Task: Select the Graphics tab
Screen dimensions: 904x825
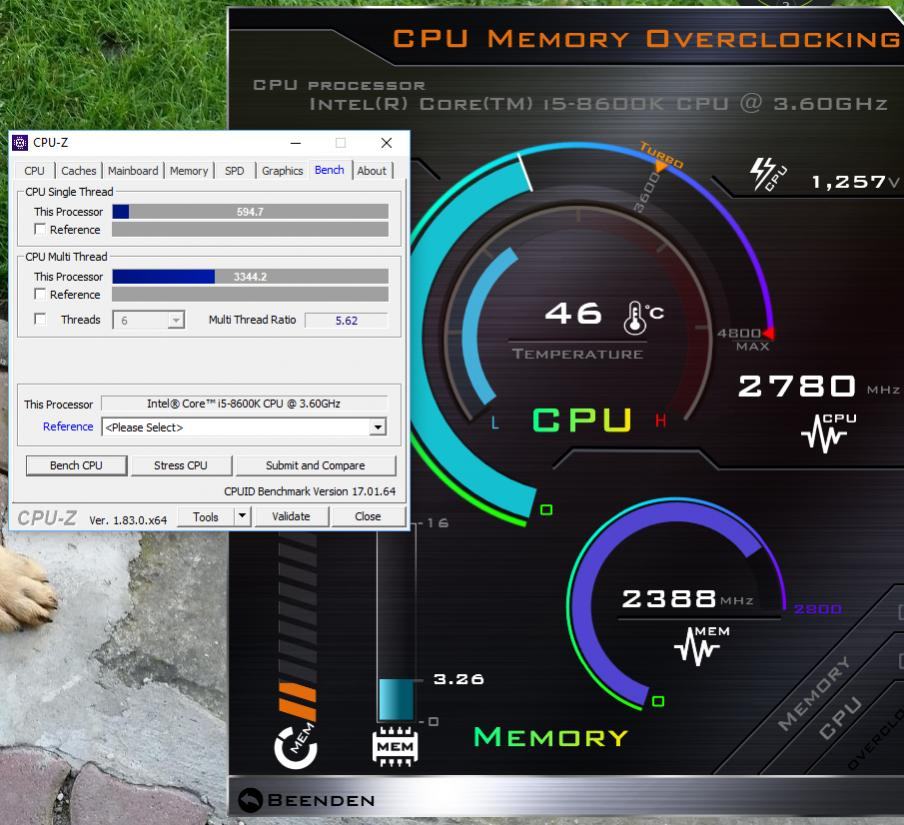Action: 282,171
